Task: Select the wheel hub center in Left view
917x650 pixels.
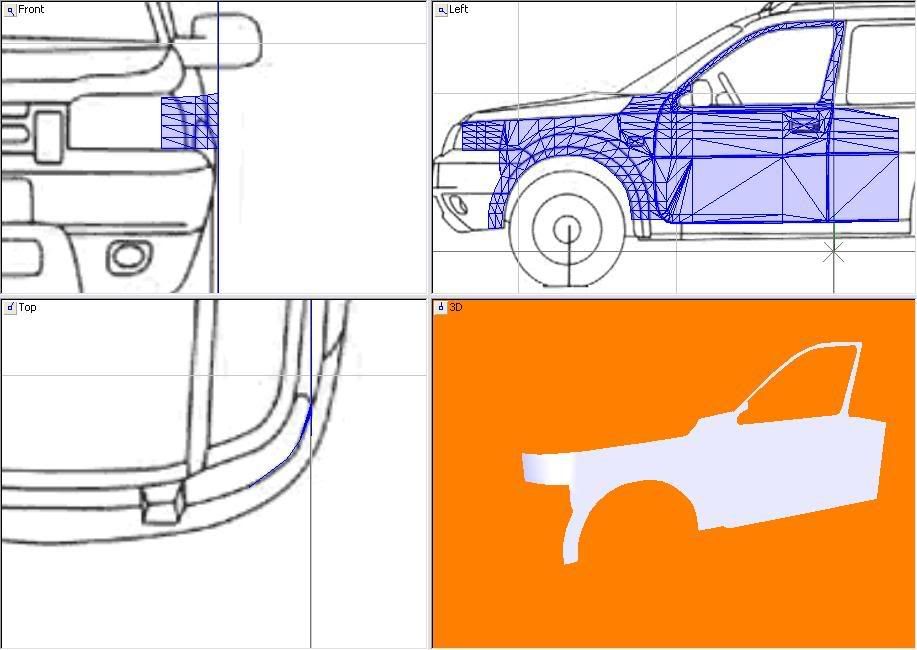Action: (568, 225)
